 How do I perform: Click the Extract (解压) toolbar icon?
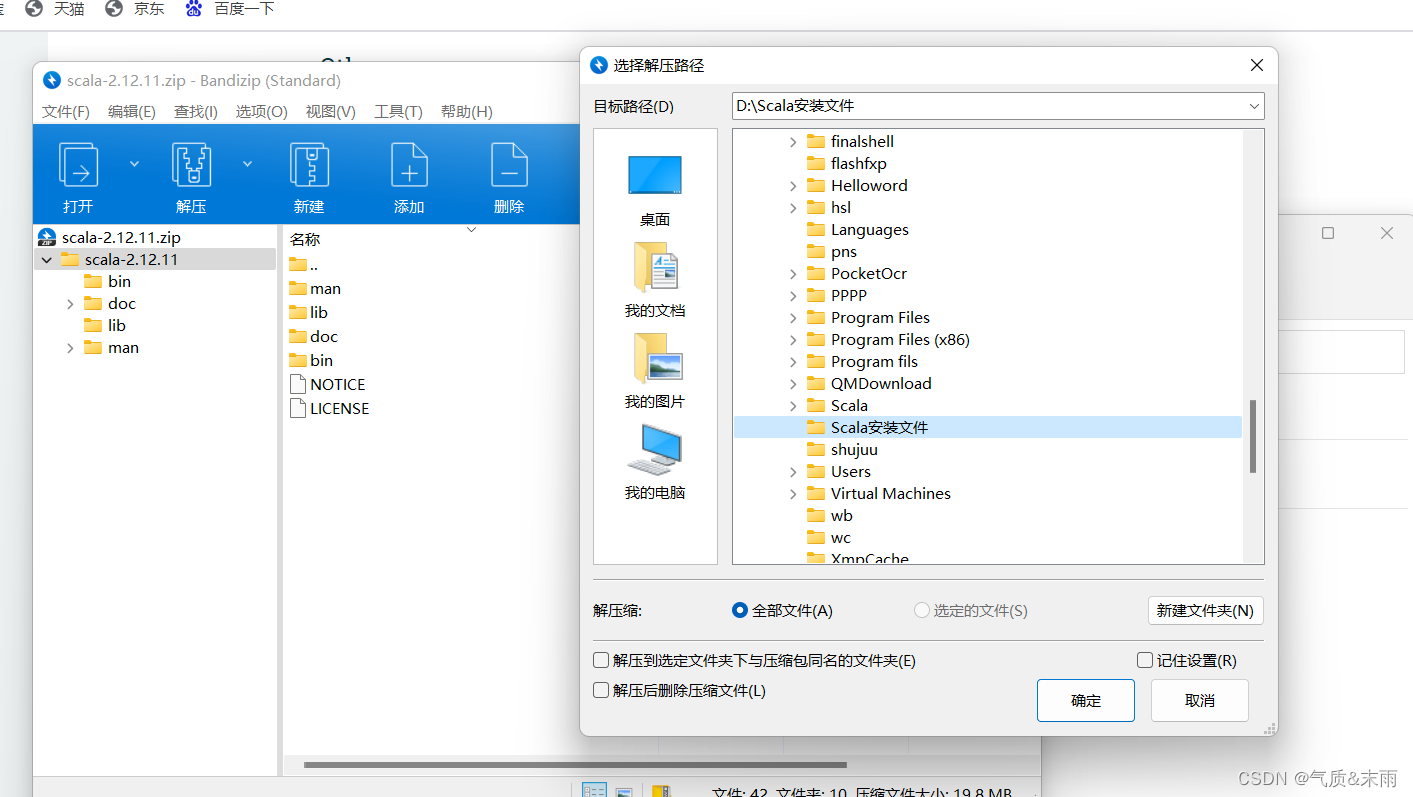click(x=191, y=165)
